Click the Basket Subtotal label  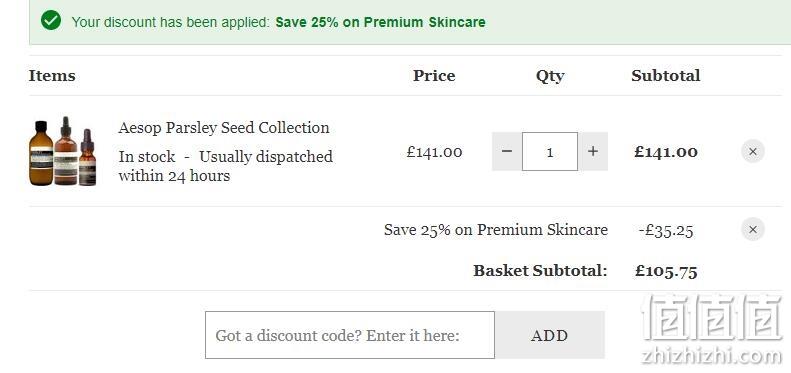(540, 271)
